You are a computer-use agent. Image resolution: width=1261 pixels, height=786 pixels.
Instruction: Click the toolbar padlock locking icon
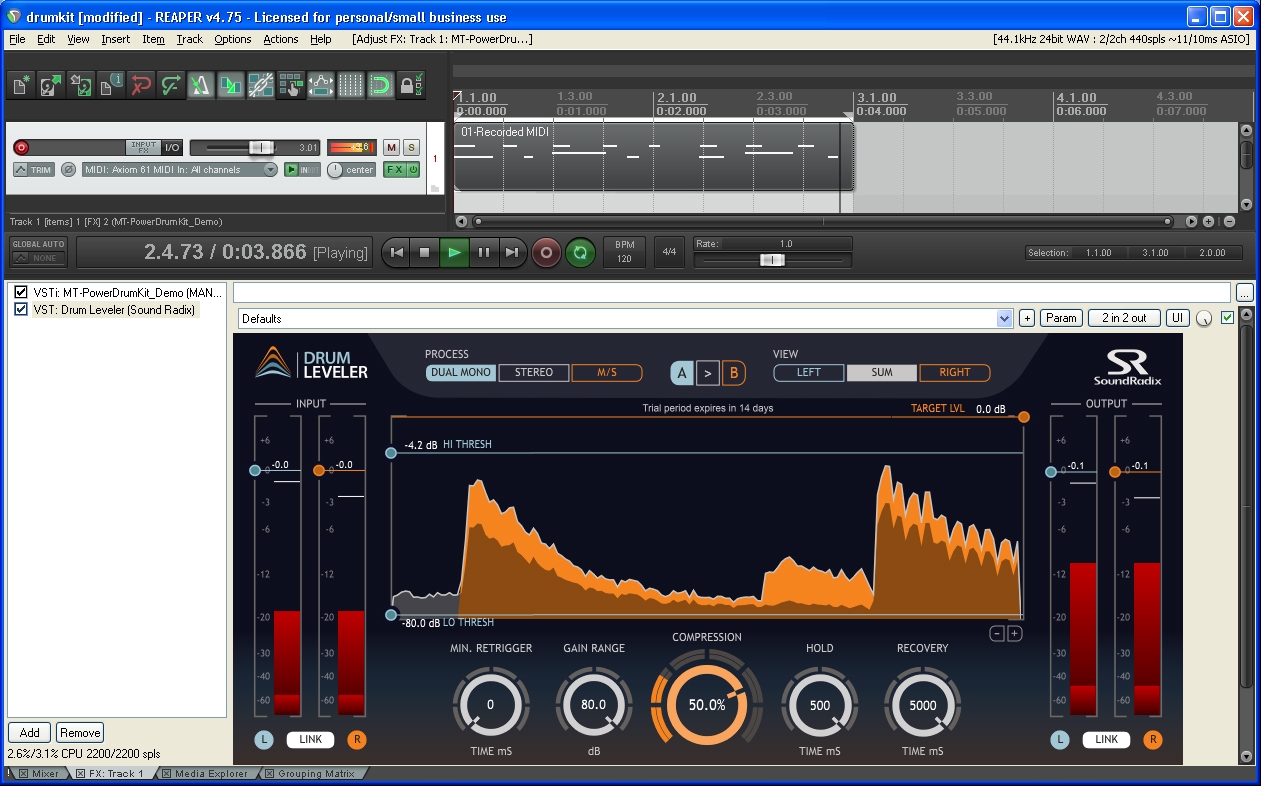[x=408, y=86]
